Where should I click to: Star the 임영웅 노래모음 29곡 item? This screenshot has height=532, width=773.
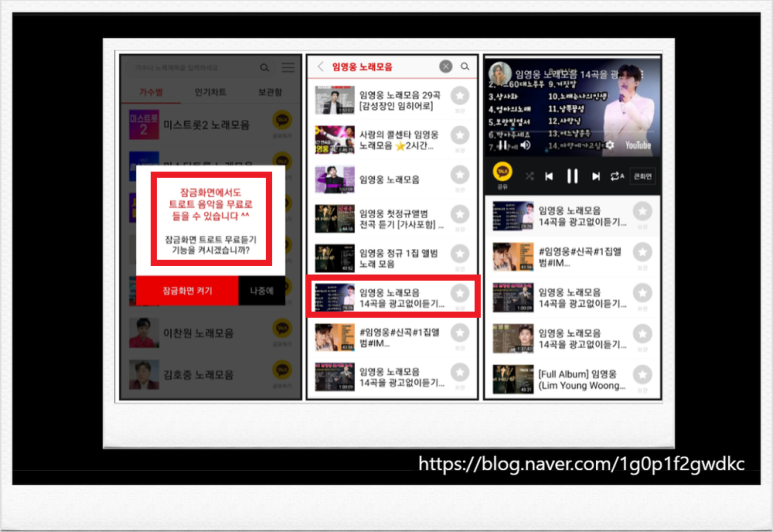[x=460, y=96]
